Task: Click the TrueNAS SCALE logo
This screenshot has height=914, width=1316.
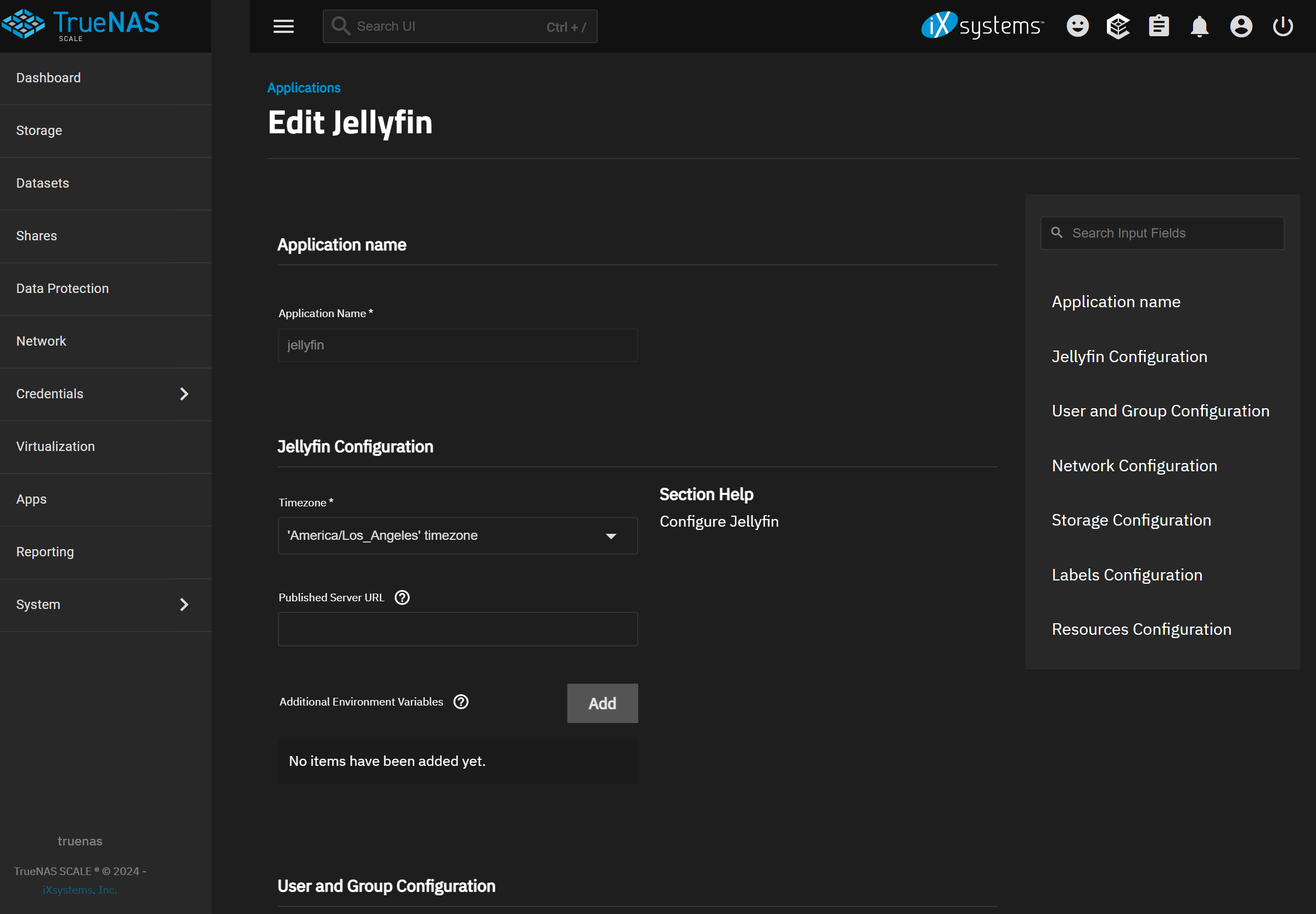Action: click(x=80, y=24)
